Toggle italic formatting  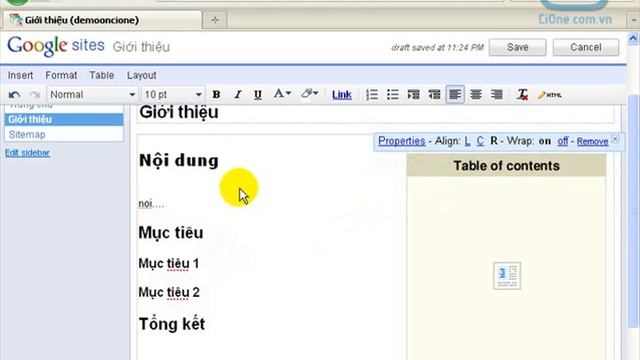(238, 95)
